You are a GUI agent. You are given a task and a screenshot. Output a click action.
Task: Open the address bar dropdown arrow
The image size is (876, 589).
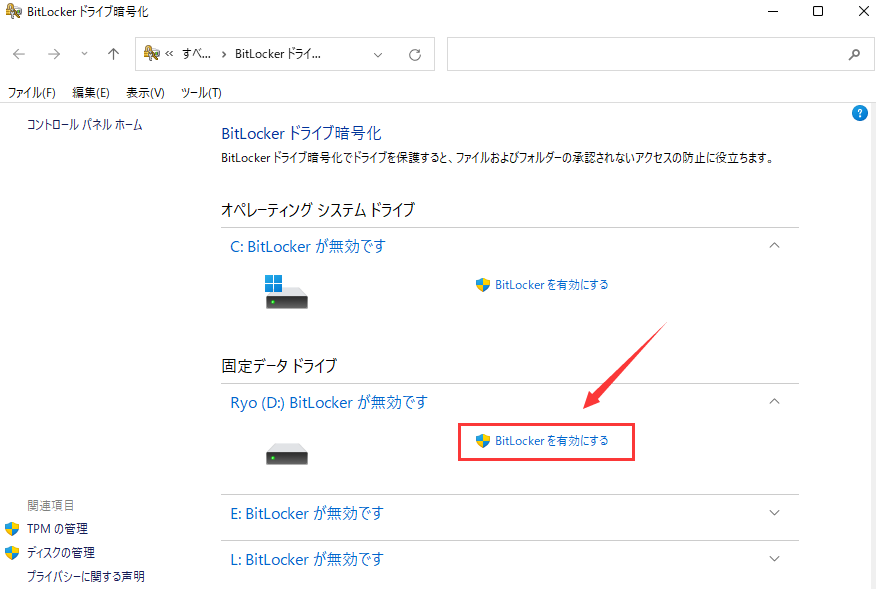377,54
